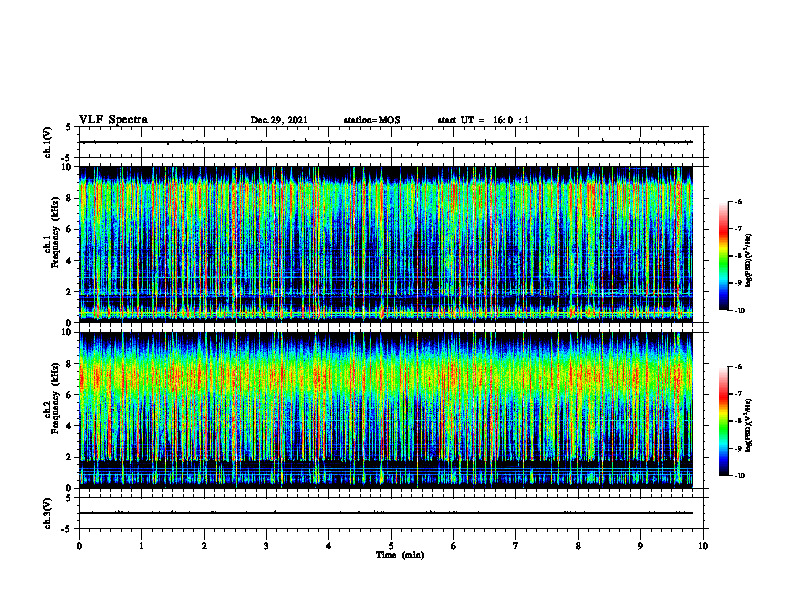Click the '-6' label on ch.1 colorbar

(738, 201)
